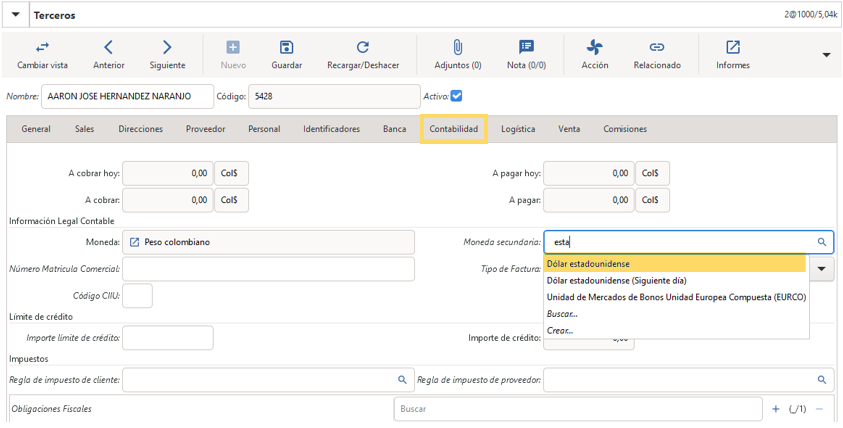Open the Direcciones tab
This screenshot has height=428, width=843.
pos(141,129)
